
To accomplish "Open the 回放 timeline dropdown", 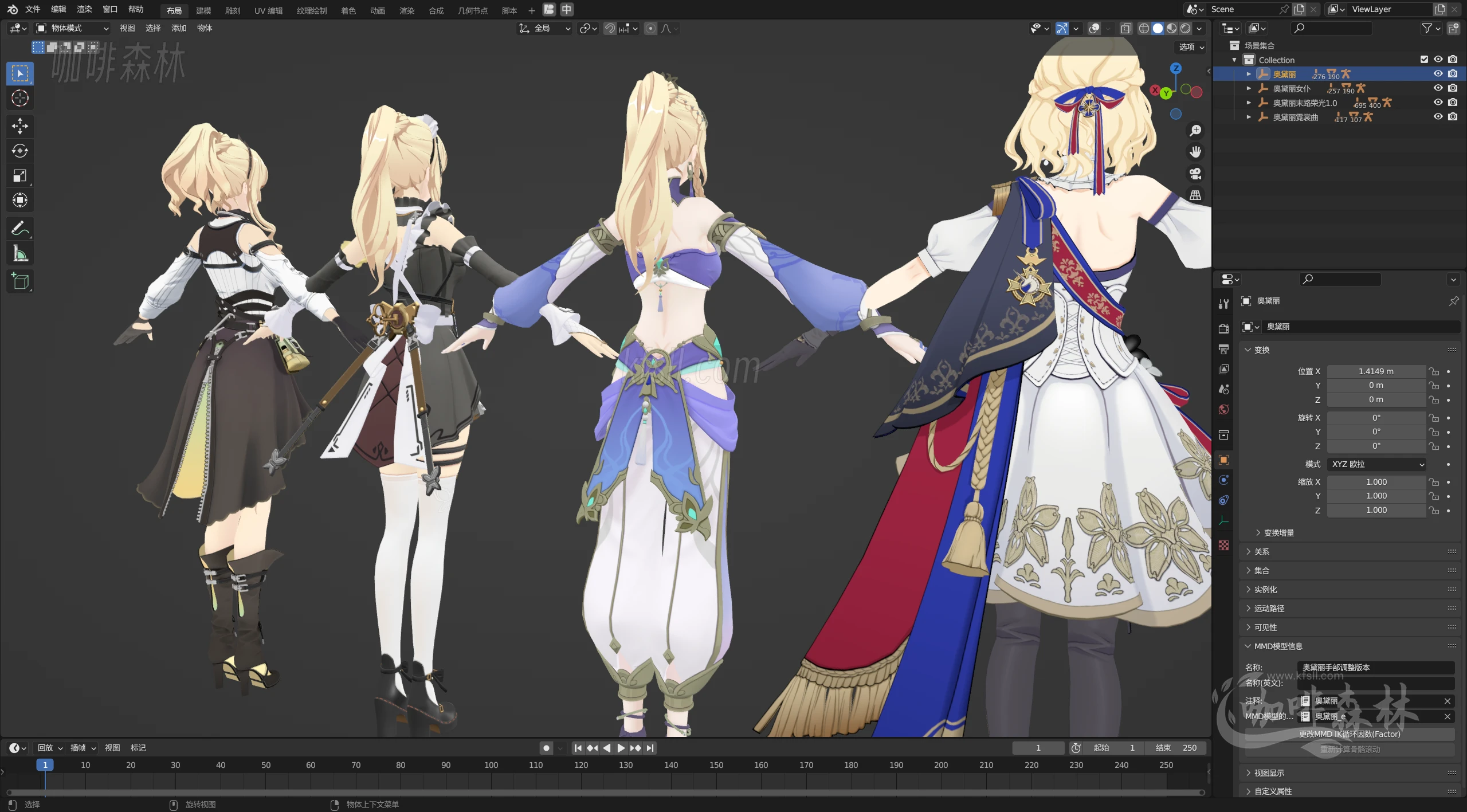I will pos(50,748).
